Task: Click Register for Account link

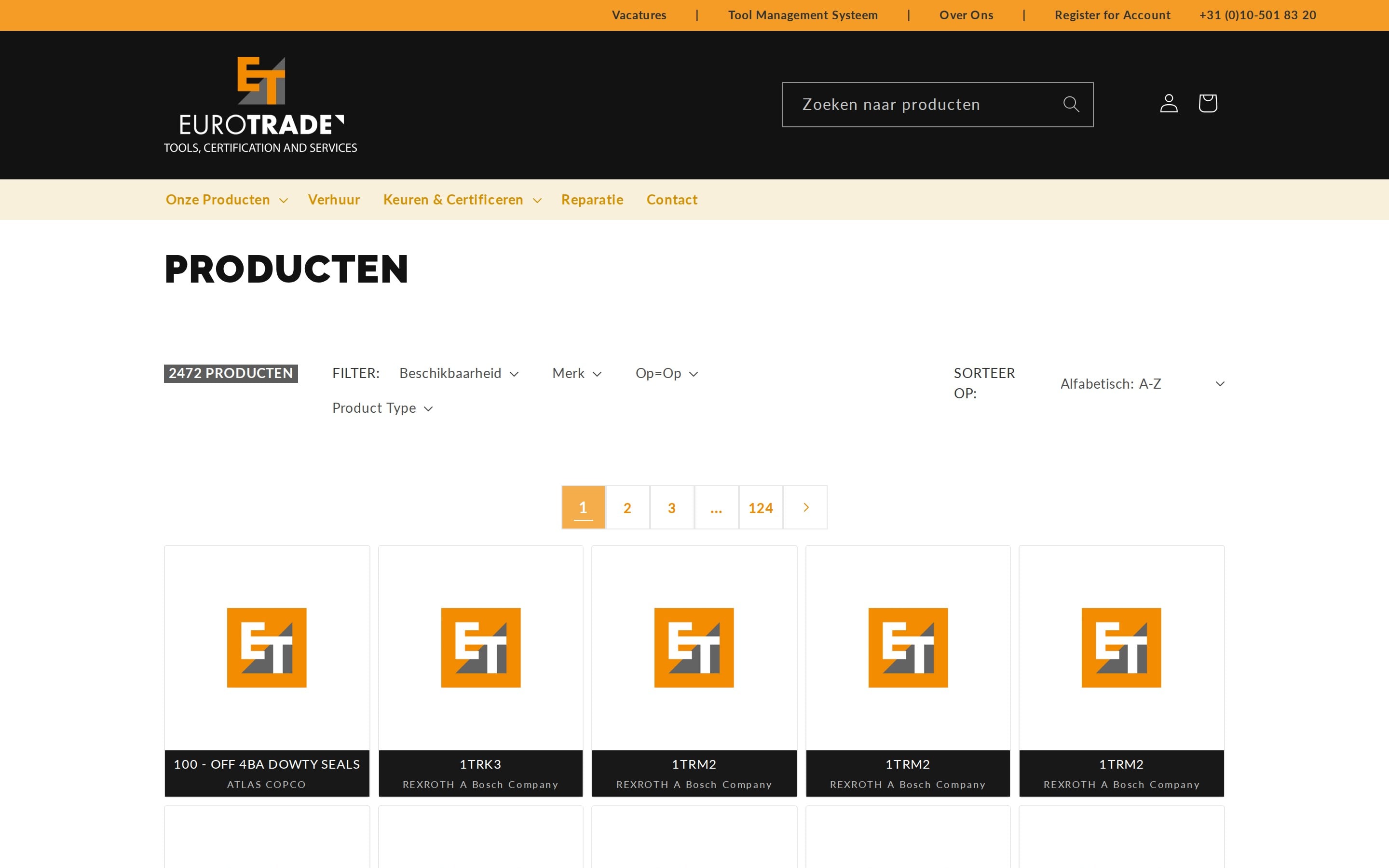Action: 1112,15
